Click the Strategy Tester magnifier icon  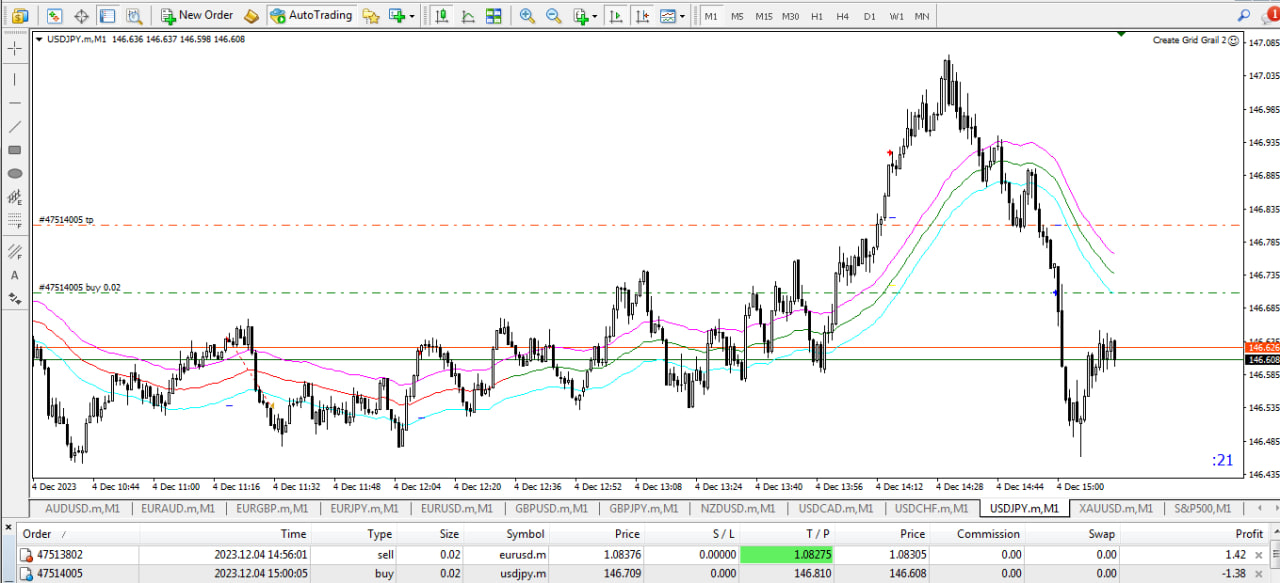(134, 15)
